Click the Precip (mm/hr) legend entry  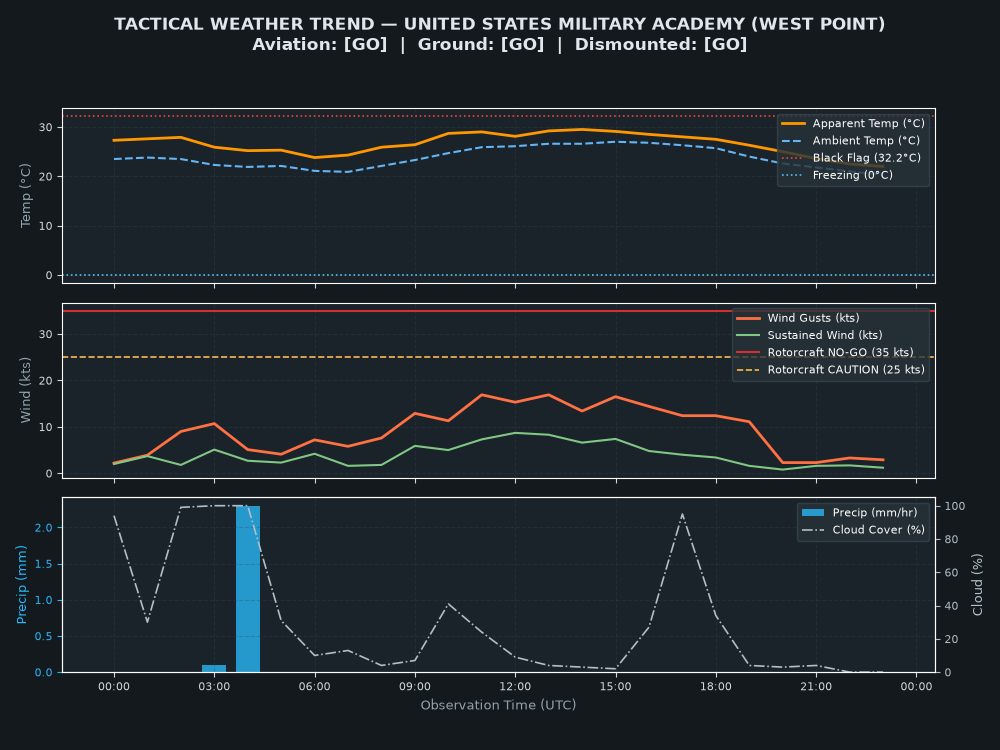[859, 512]
